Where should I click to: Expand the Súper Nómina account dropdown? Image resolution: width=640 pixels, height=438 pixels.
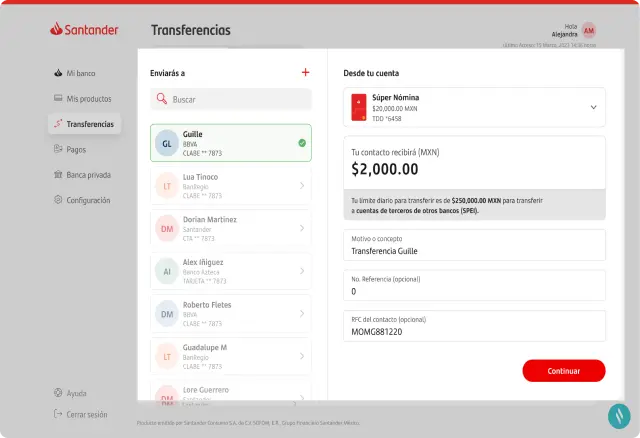pos(593,107)
